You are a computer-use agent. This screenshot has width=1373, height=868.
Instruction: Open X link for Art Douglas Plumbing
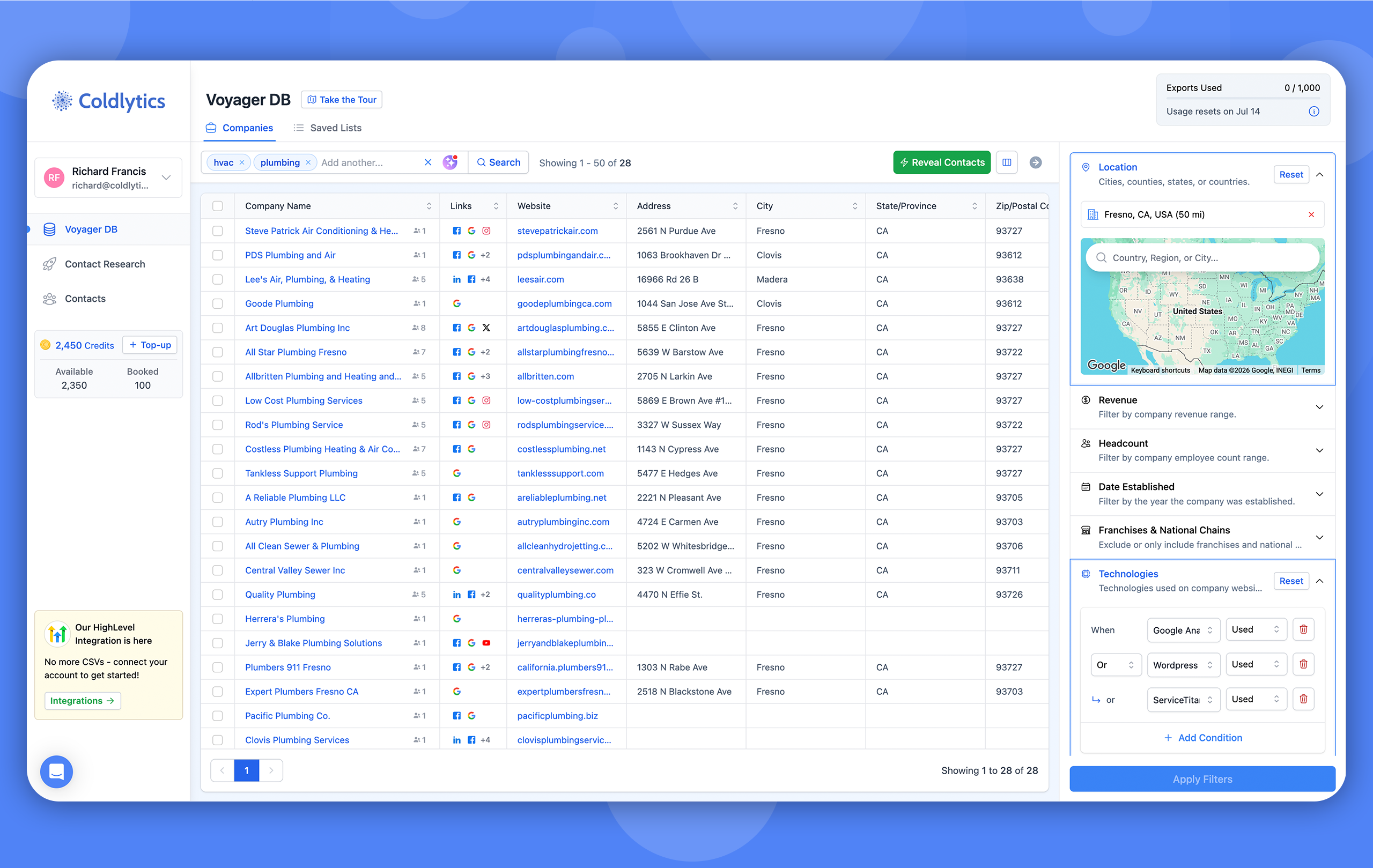click(486, 328)
